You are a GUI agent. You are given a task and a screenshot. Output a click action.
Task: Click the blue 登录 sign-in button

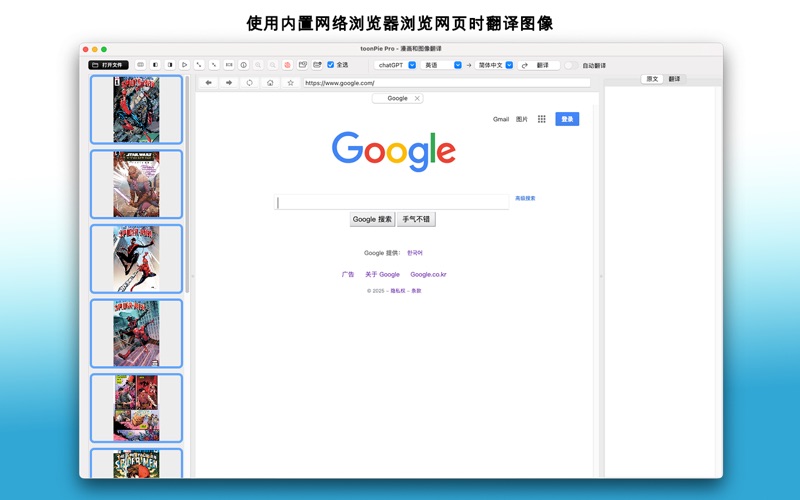pos(567,119)
